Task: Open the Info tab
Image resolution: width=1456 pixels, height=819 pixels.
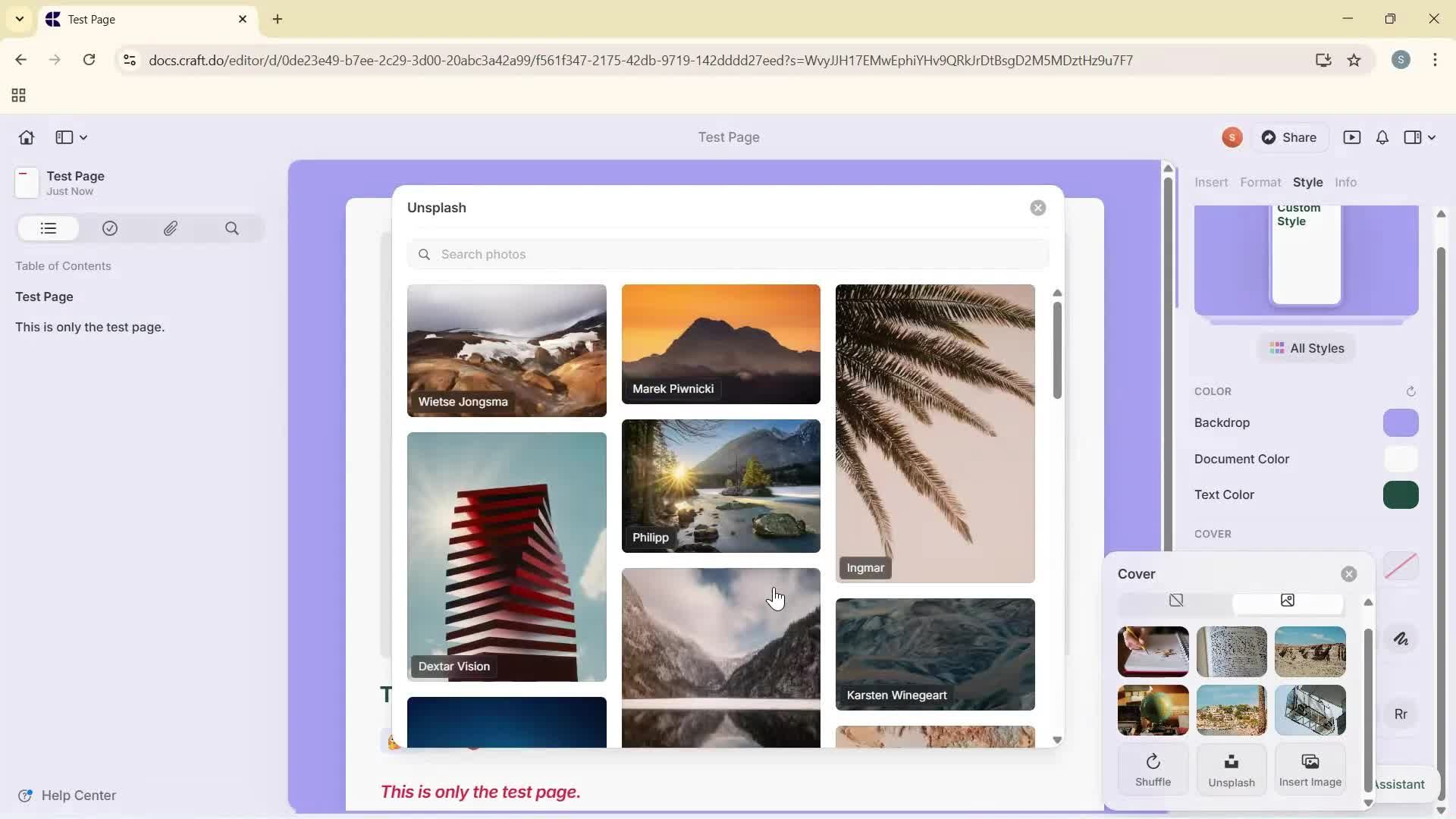Action: pyautogui.click(x=1345, y=182)
